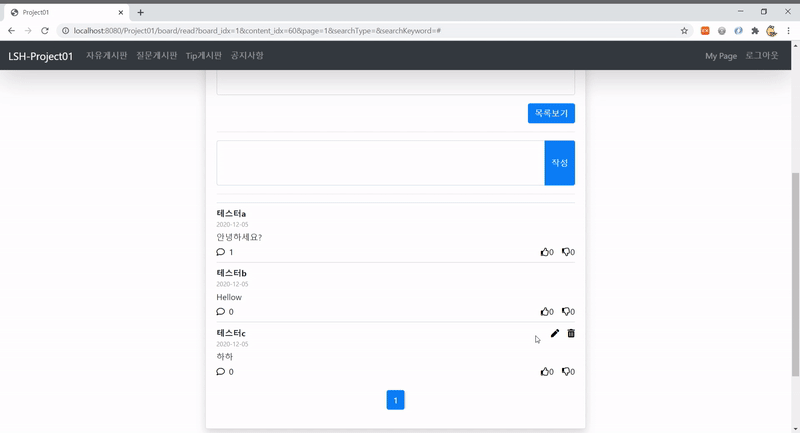Thumbs down the 하하 comment

566,372
